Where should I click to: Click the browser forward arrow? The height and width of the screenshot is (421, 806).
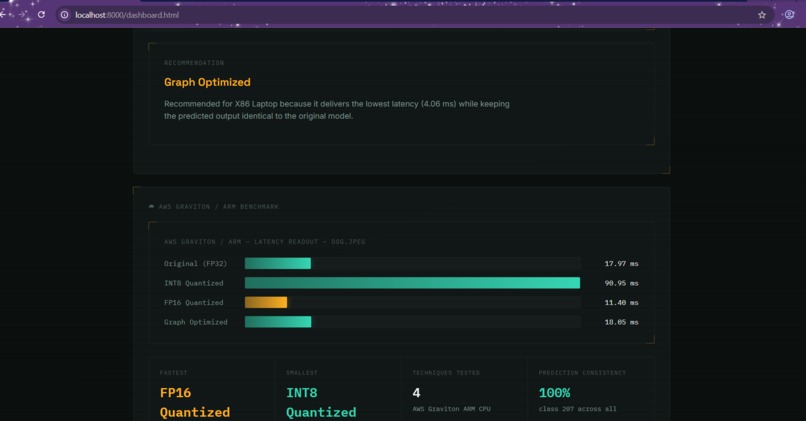click(x=22, y=15)
